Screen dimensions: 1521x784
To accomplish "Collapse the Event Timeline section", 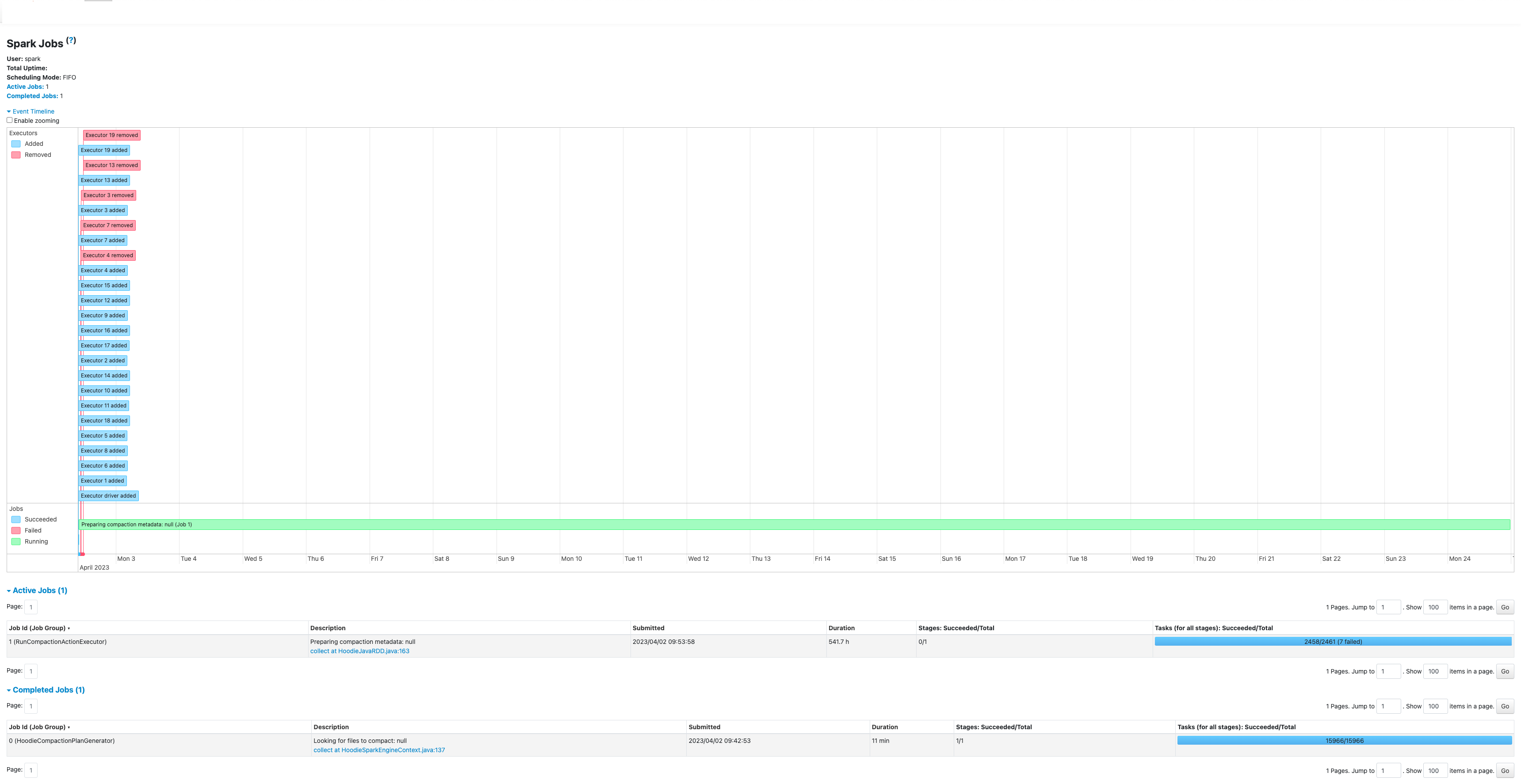I will click(x=33, y=111).
